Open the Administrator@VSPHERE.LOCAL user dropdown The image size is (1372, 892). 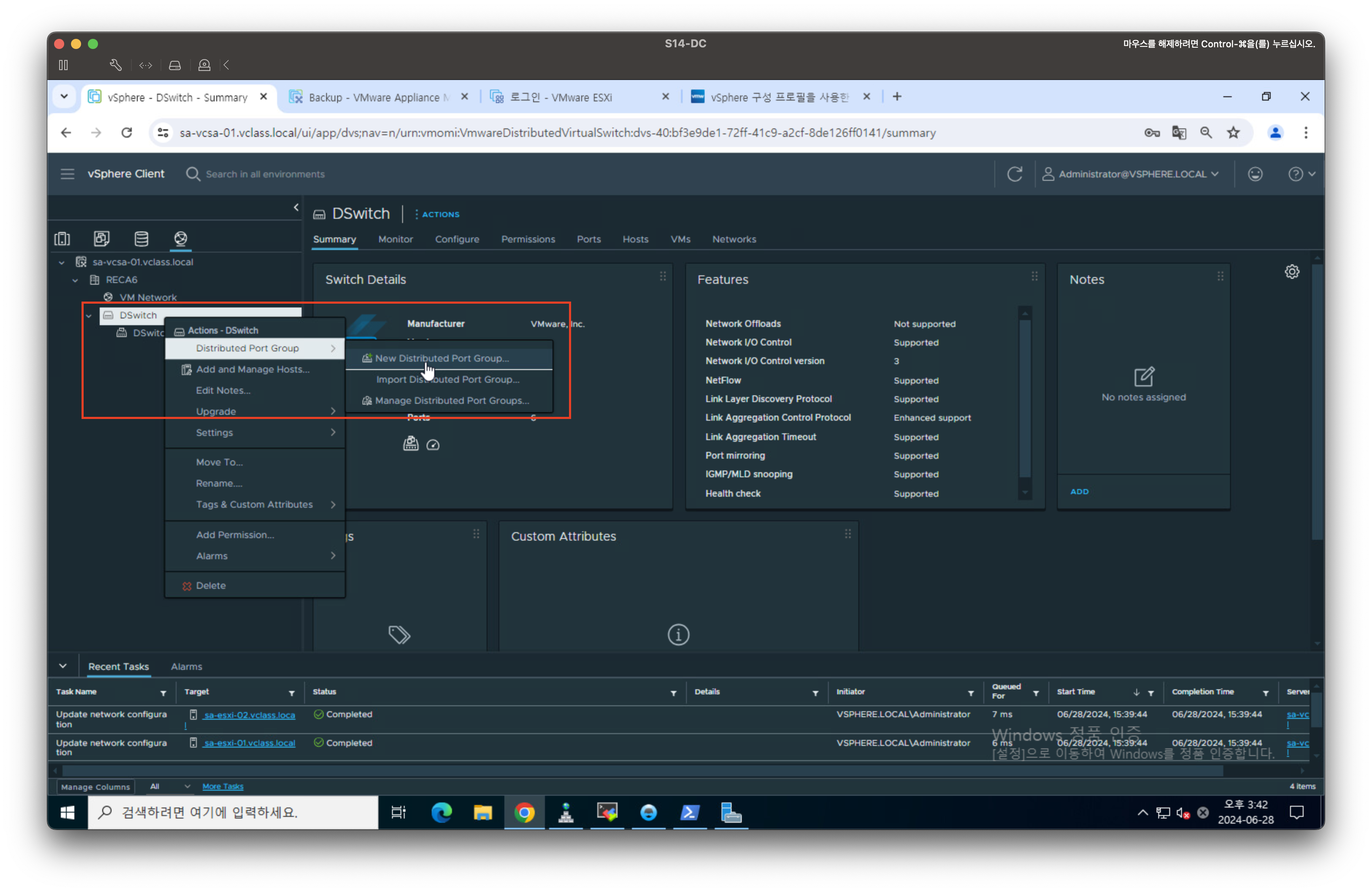(x=1131, y=174)
